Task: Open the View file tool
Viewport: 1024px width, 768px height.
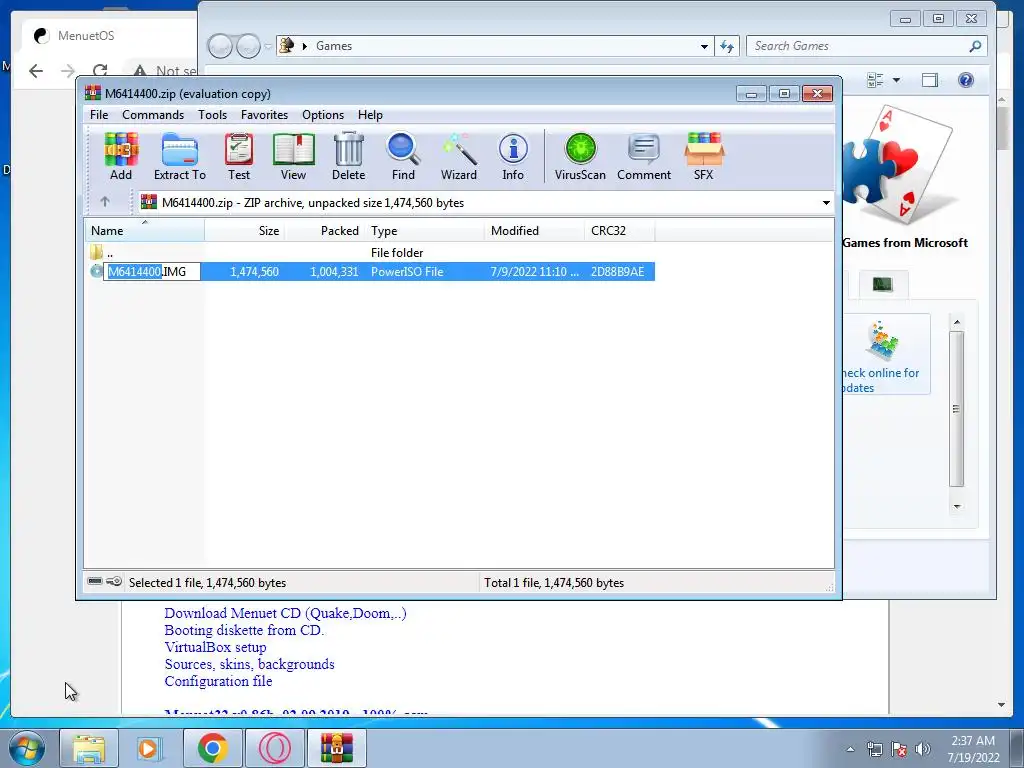Action: point(293,156)
